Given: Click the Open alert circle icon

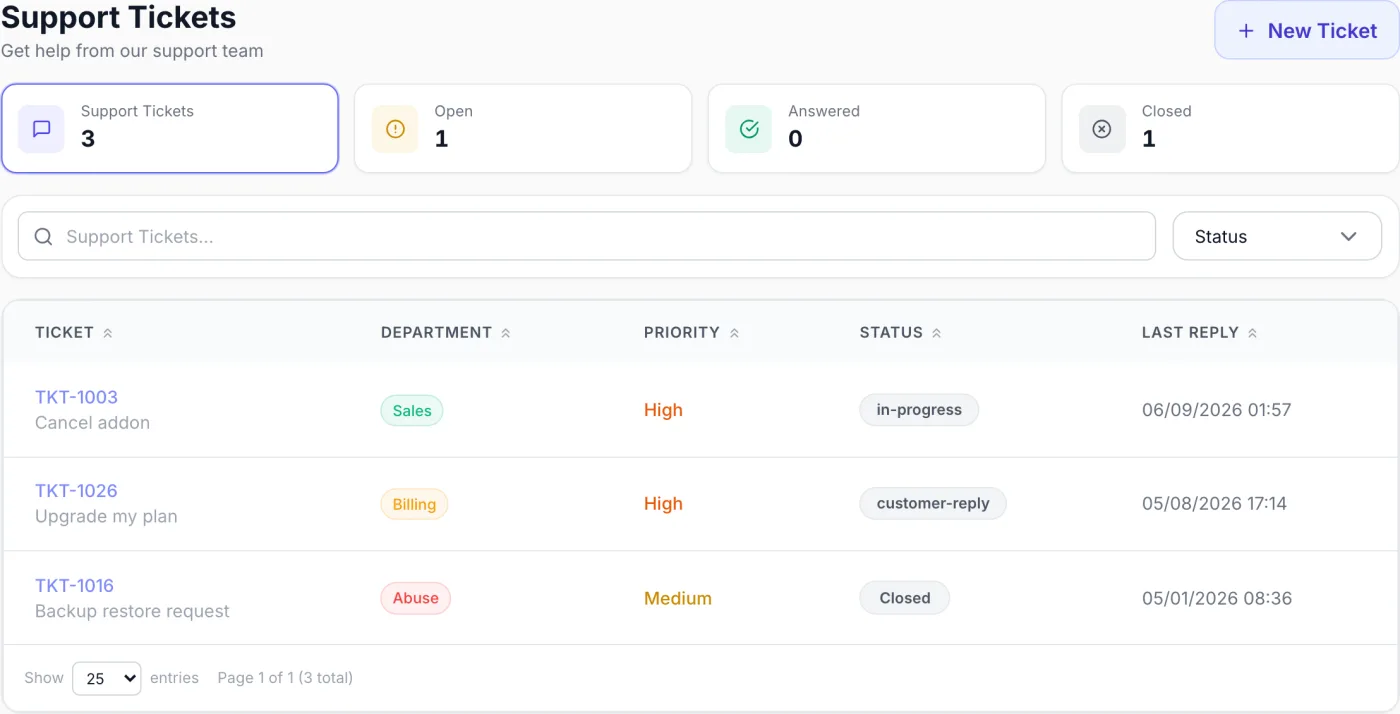Looking at the screenshot, I should (x=395, y=129).
